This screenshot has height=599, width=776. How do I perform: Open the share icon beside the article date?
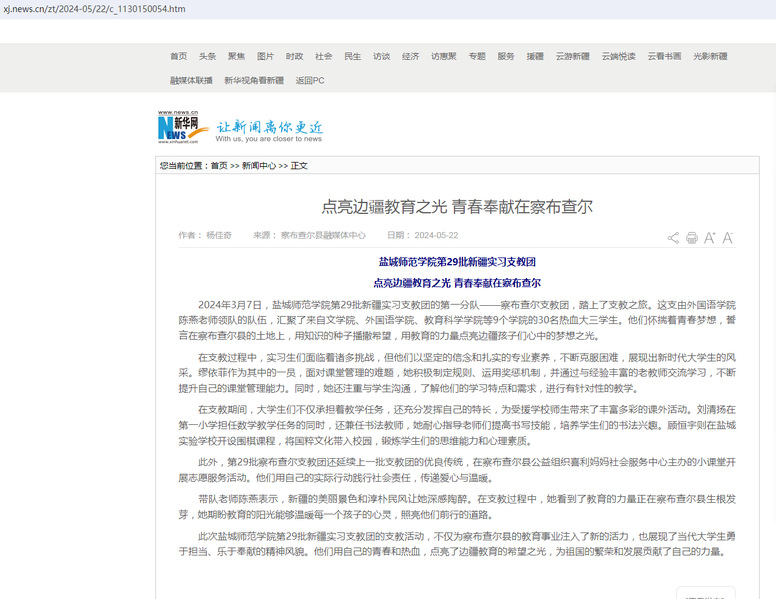pyautogui.click(x=673, y=238)
